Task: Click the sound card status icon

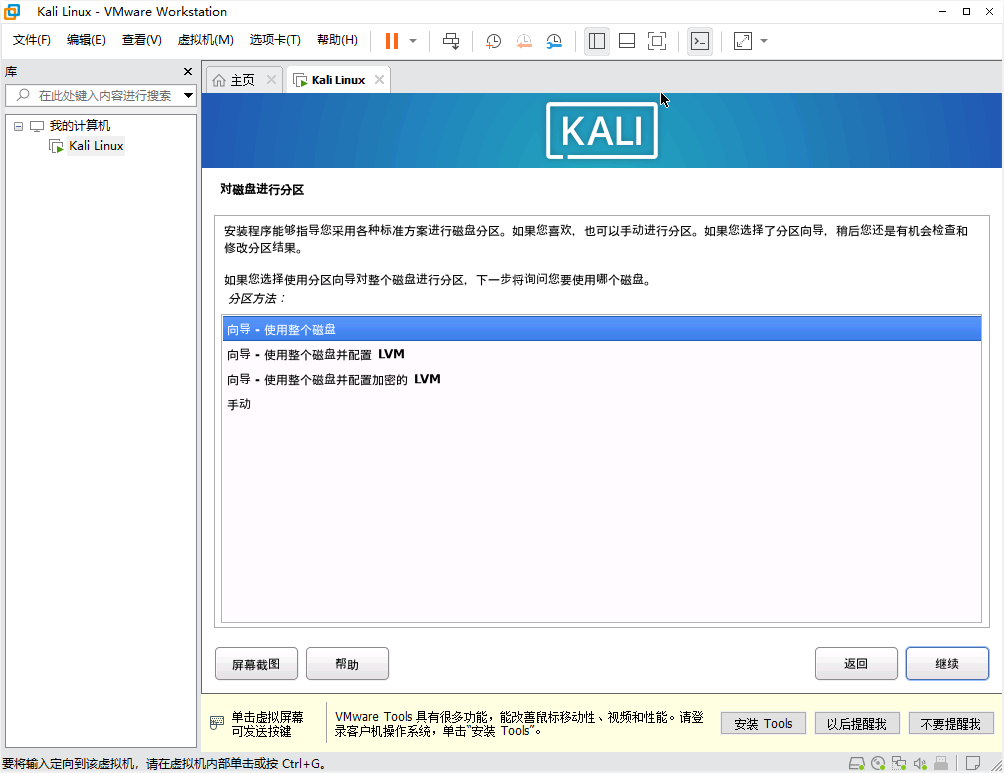Action: (x=920, y=763)
